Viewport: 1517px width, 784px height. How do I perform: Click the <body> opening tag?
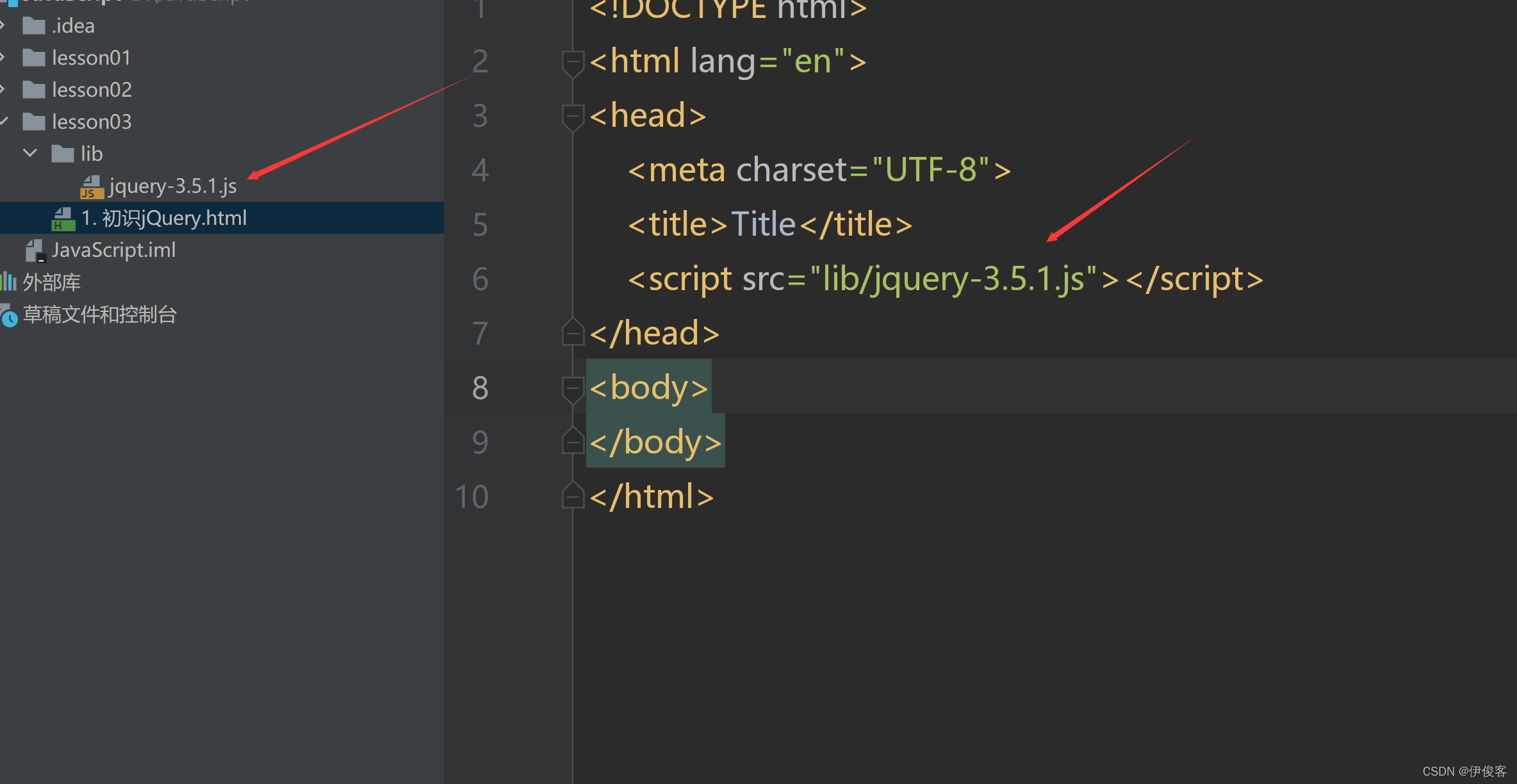649,388
